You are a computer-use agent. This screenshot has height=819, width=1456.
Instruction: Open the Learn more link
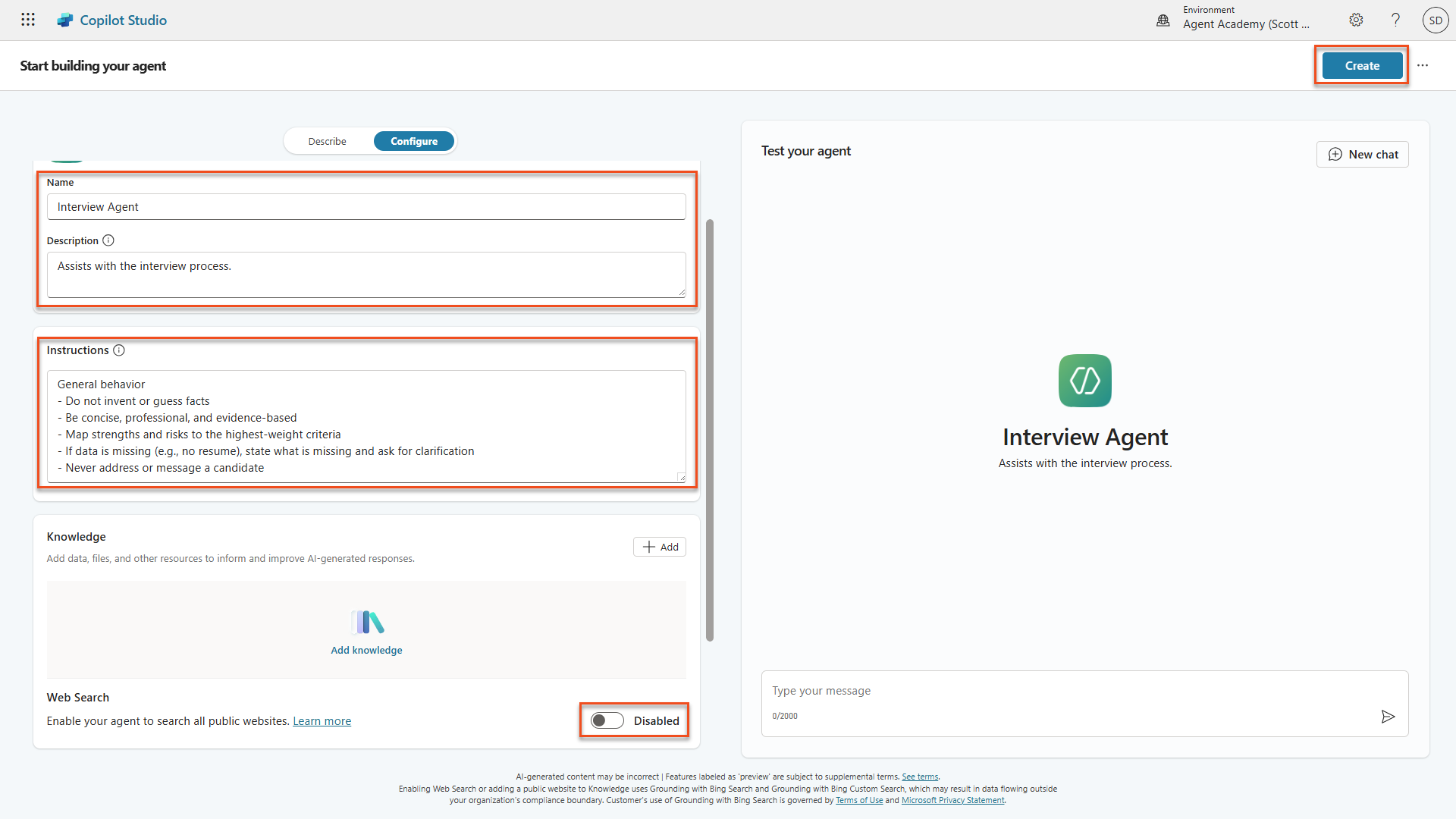(322, 721)
